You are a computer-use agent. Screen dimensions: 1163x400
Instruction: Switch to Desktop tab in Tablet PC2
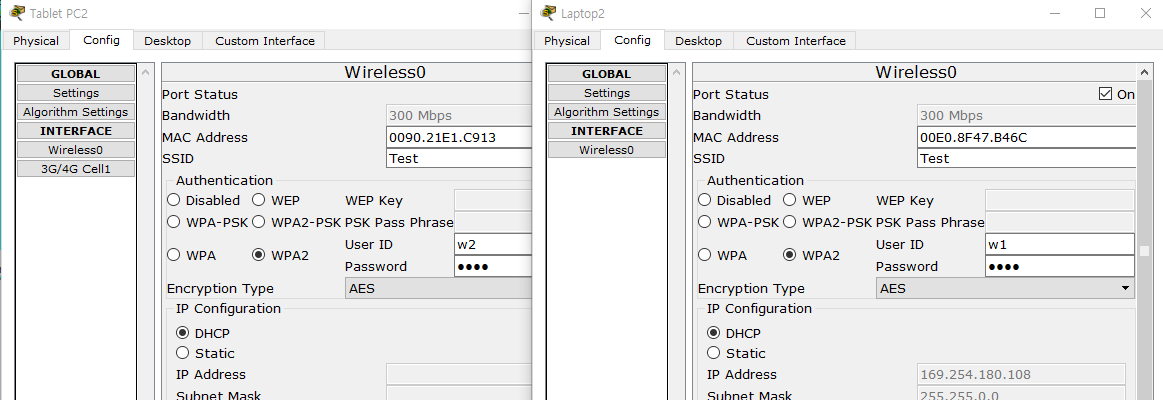pos(168,41)
